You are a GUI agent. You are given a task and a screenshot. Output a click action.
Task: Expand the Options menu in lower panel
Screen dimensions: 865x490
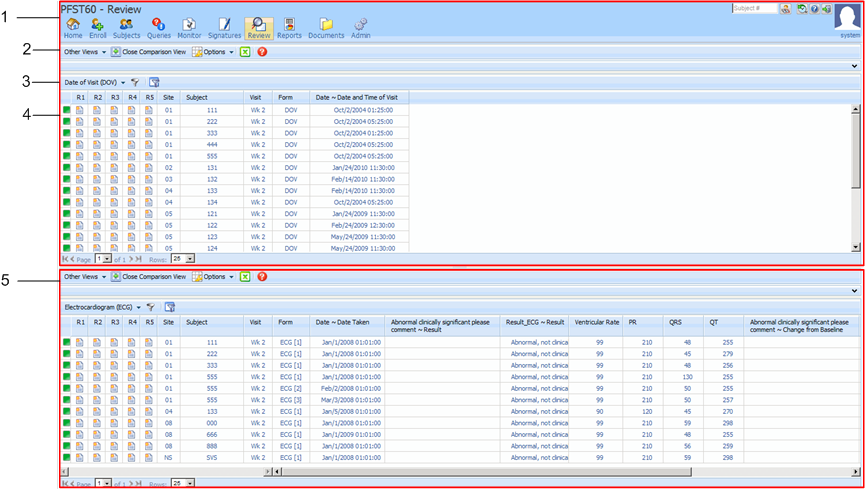213,276
